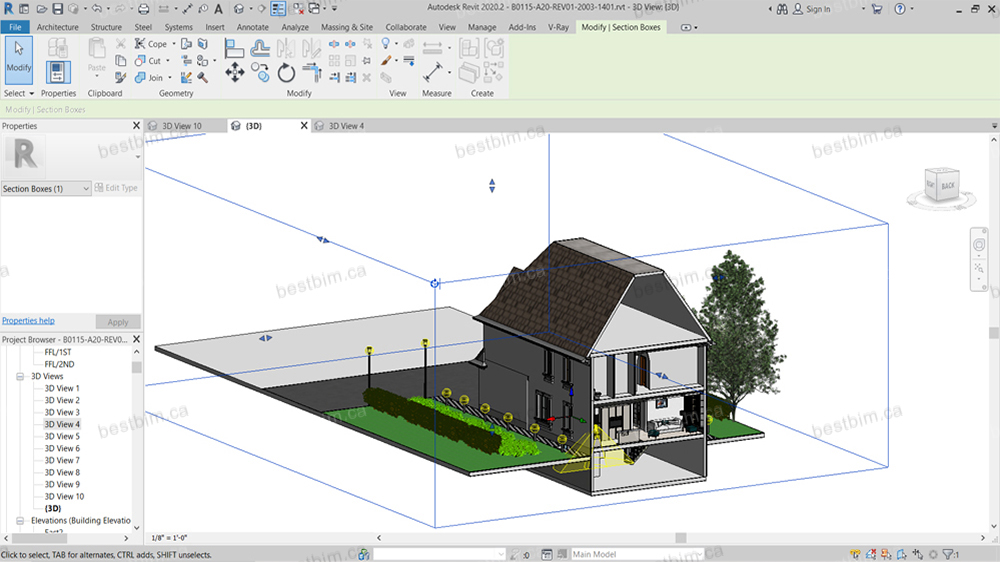Open the Cut dropdown arrow
Image resolution: width=1000 pixels, height=562 pixels.
(168, 61)
